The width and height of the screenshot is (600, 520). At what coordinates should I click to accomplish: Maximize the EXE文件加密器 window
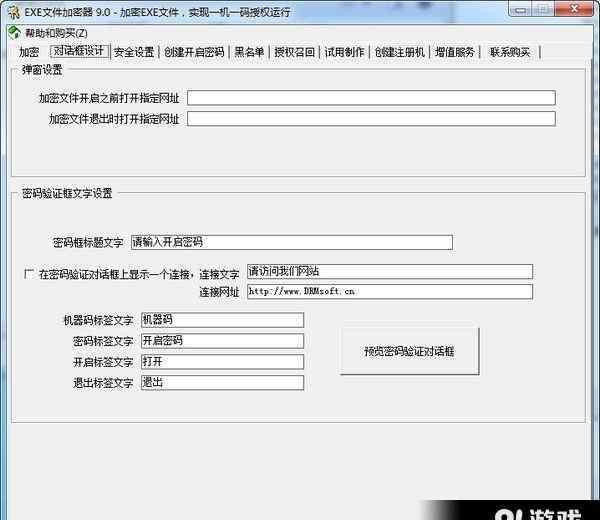[x=543, y=9]
